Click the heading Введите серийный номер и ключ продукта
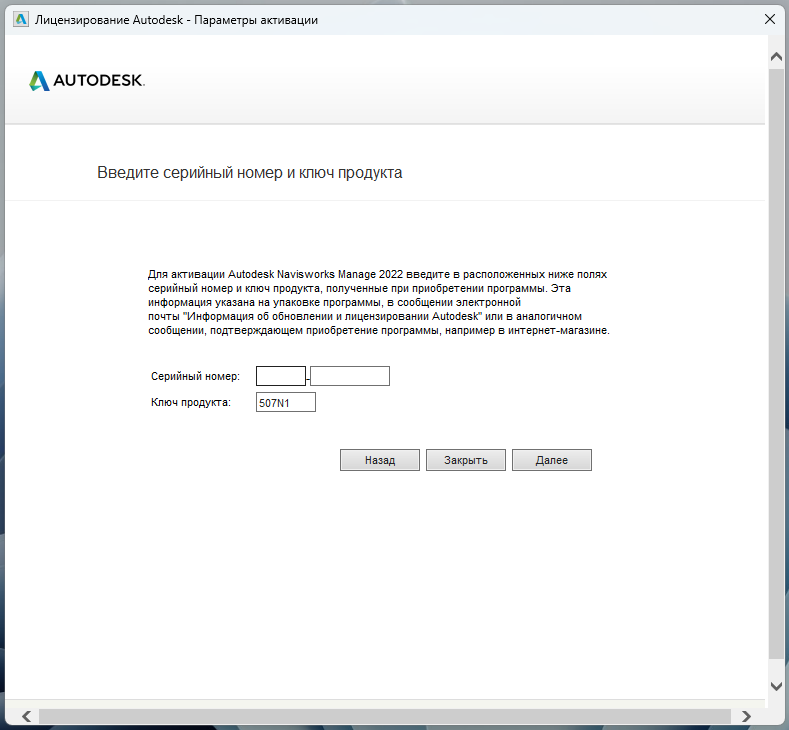The width and height of the screenshot is (789, 730). click(249, 173)
